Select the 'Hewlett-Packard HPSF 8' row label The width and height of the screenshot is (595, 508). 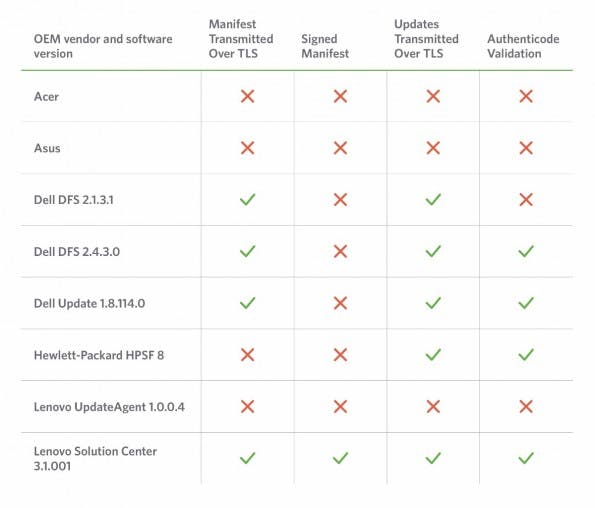(99, 355)
